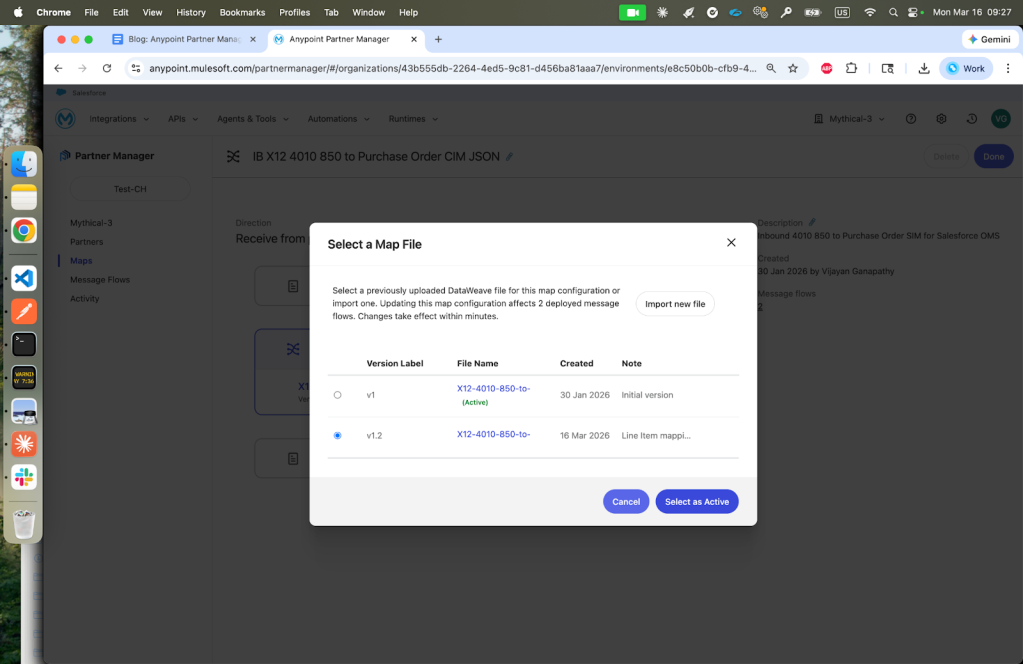
Task: Launch Slack from the Dock
Action: click(24, 476)
